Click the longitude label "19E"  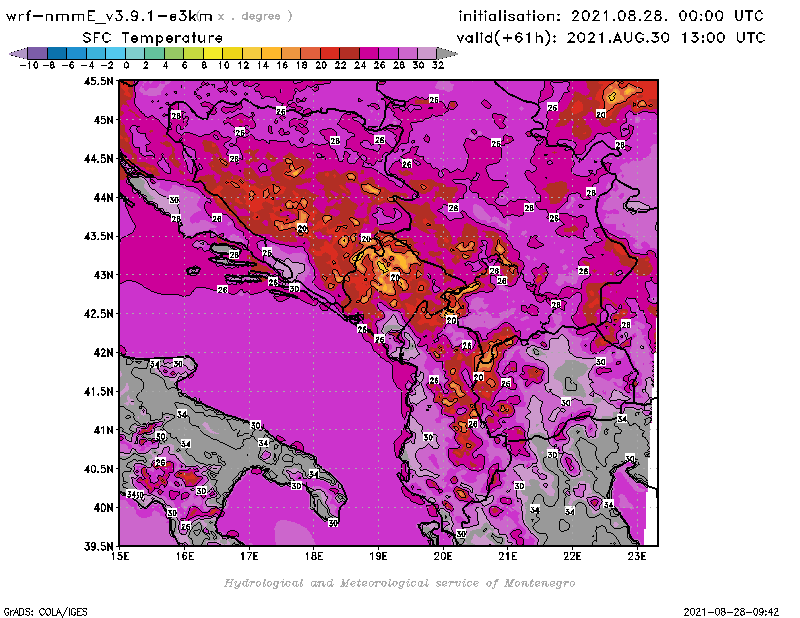[x=379, y=556]
